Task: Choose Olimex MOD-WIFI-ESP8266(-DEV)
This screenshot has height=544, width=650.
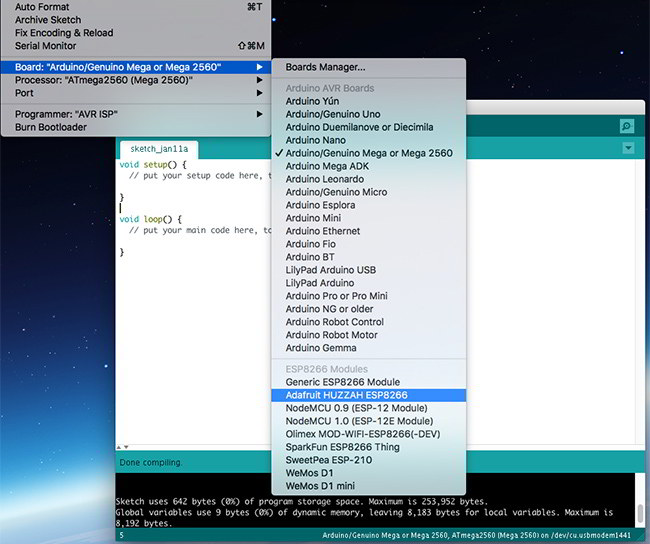Action: [x=369, y=434]
